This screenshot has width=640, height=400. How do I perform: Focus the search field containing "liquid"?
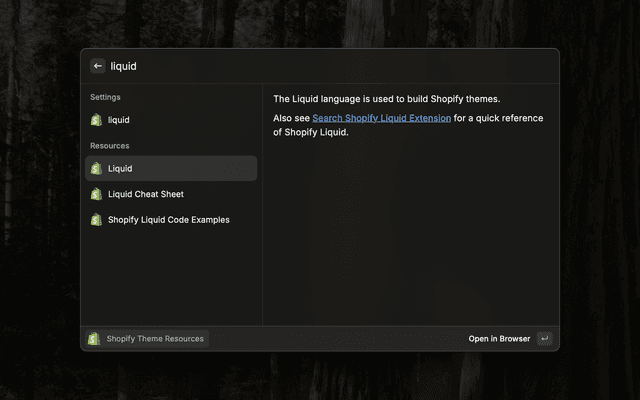(300, 66)
